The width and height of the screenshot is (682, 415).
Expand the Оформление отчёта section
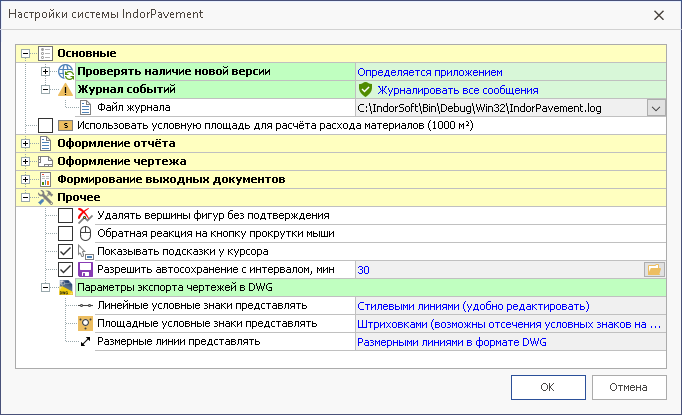[26, 144]
